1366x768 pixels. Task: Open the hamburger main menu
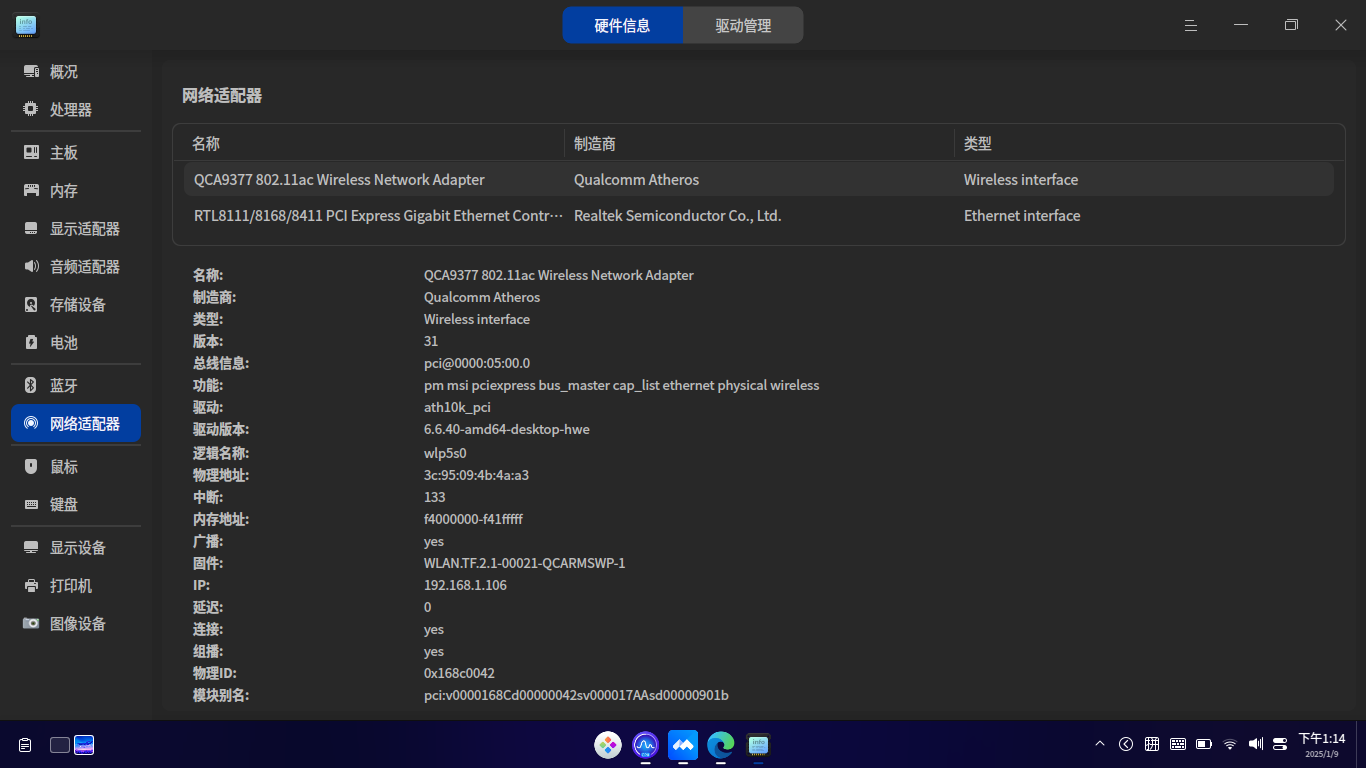pyautogui.click(x=1191, y=25)
